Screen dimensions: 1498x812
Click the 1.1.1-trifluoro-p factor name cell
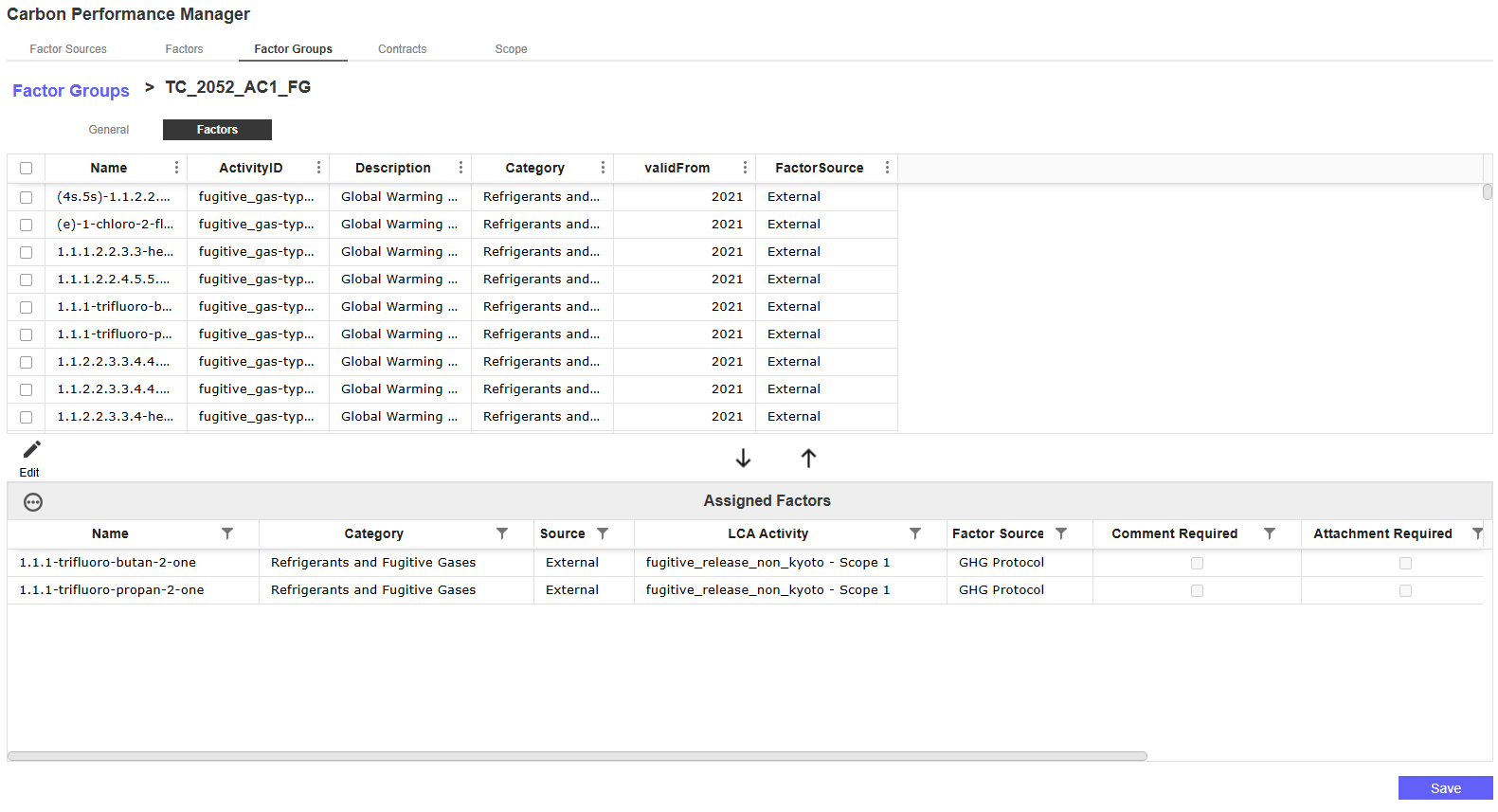coord(115,334)
